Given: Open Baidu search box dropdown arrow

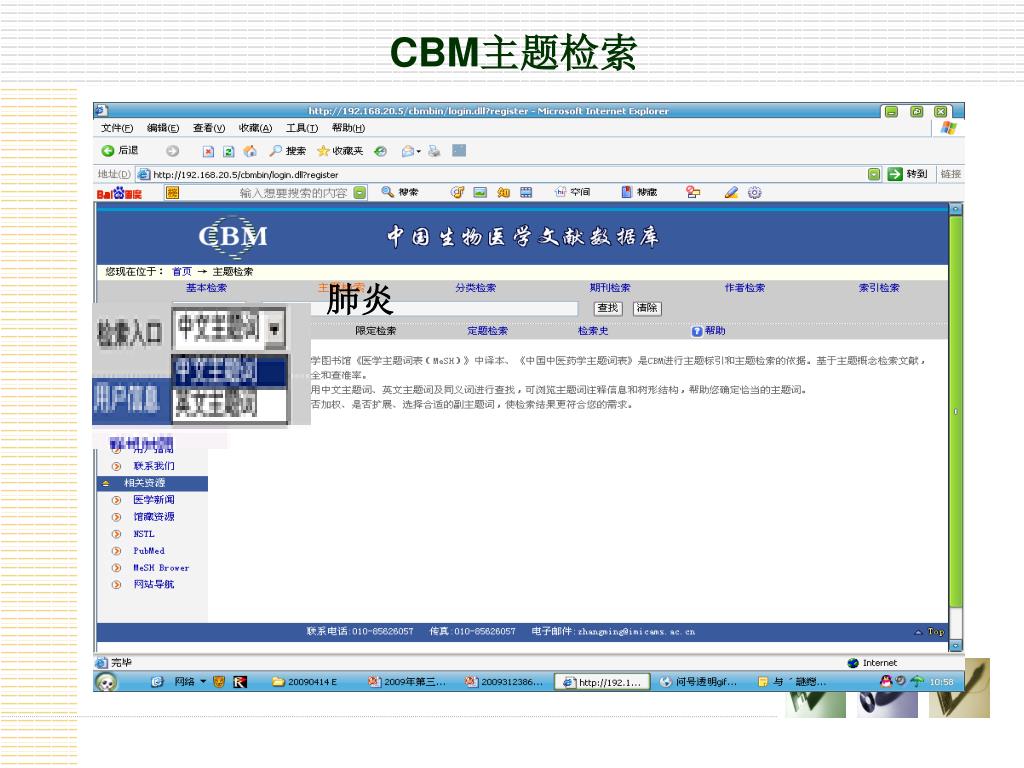Looking at the screenshot, I should point(360,192).
